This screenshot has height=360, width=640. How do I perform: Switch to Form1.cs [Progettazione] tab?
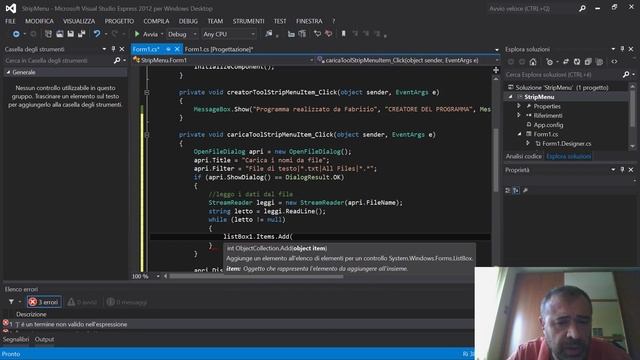pyautogui.click(x=219, y=49)
